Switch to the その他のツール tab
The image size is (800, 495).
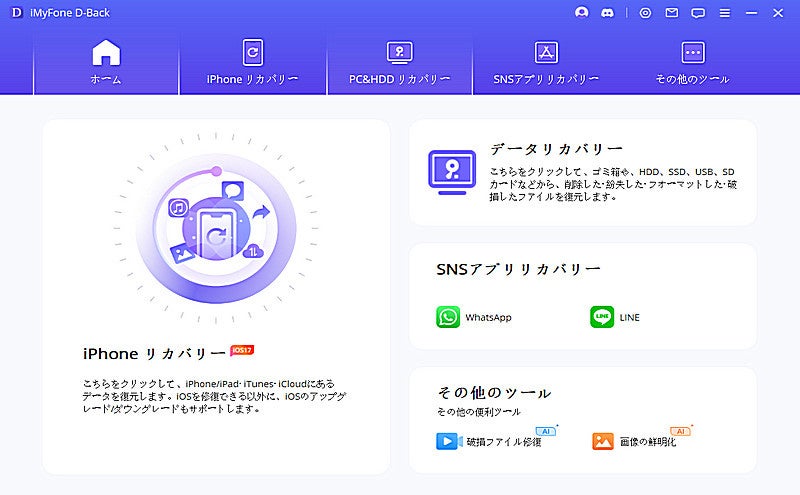(692, 63)
